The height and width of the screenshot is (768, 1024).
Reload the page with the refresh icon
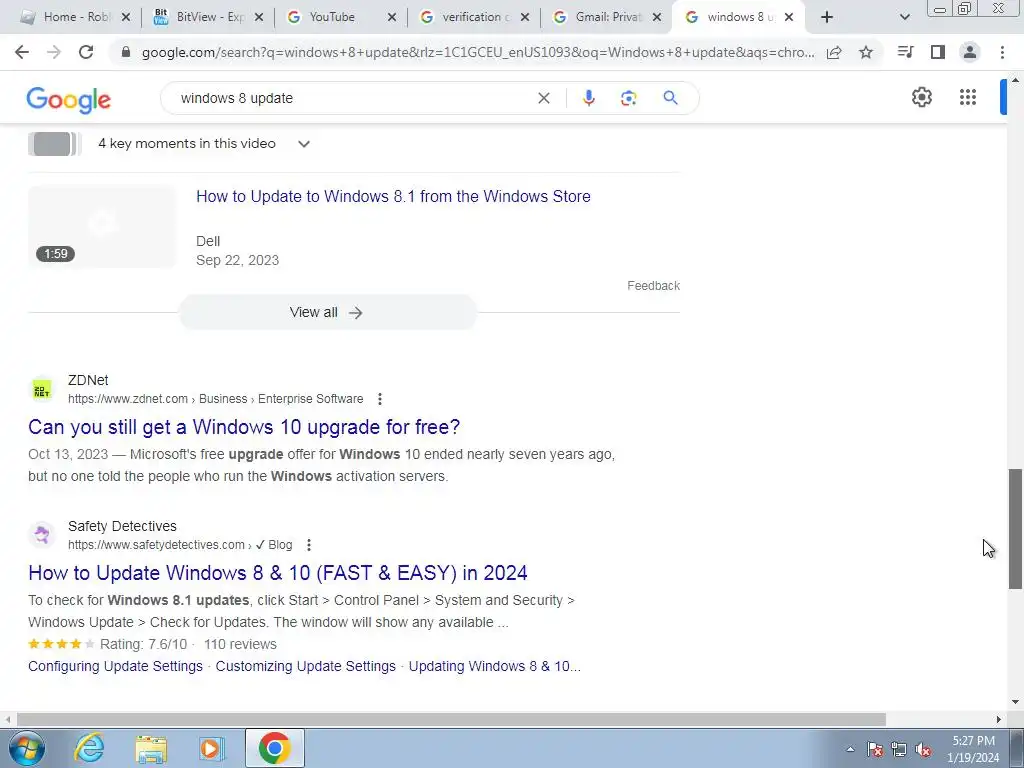[x=86, y=52]
